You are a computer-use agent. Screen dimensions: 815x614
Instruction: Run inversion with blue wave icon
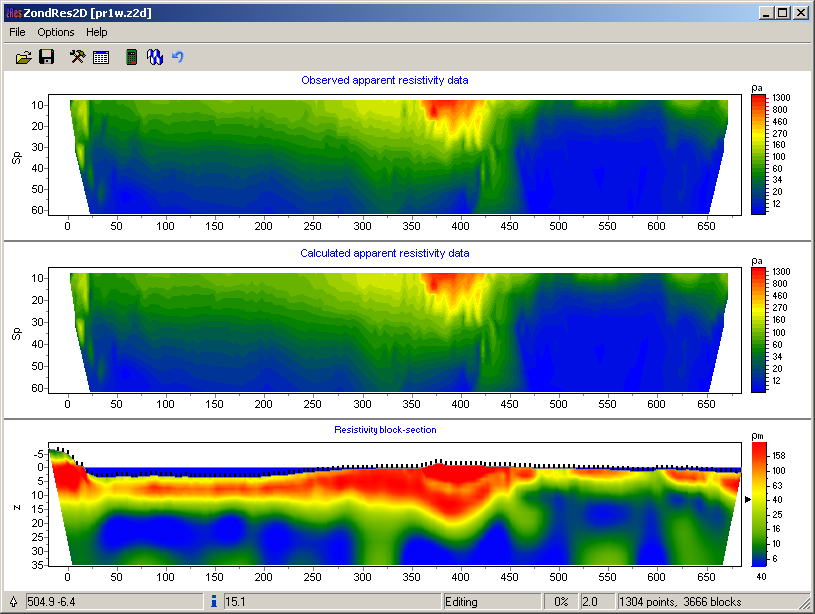pos(155,58)
